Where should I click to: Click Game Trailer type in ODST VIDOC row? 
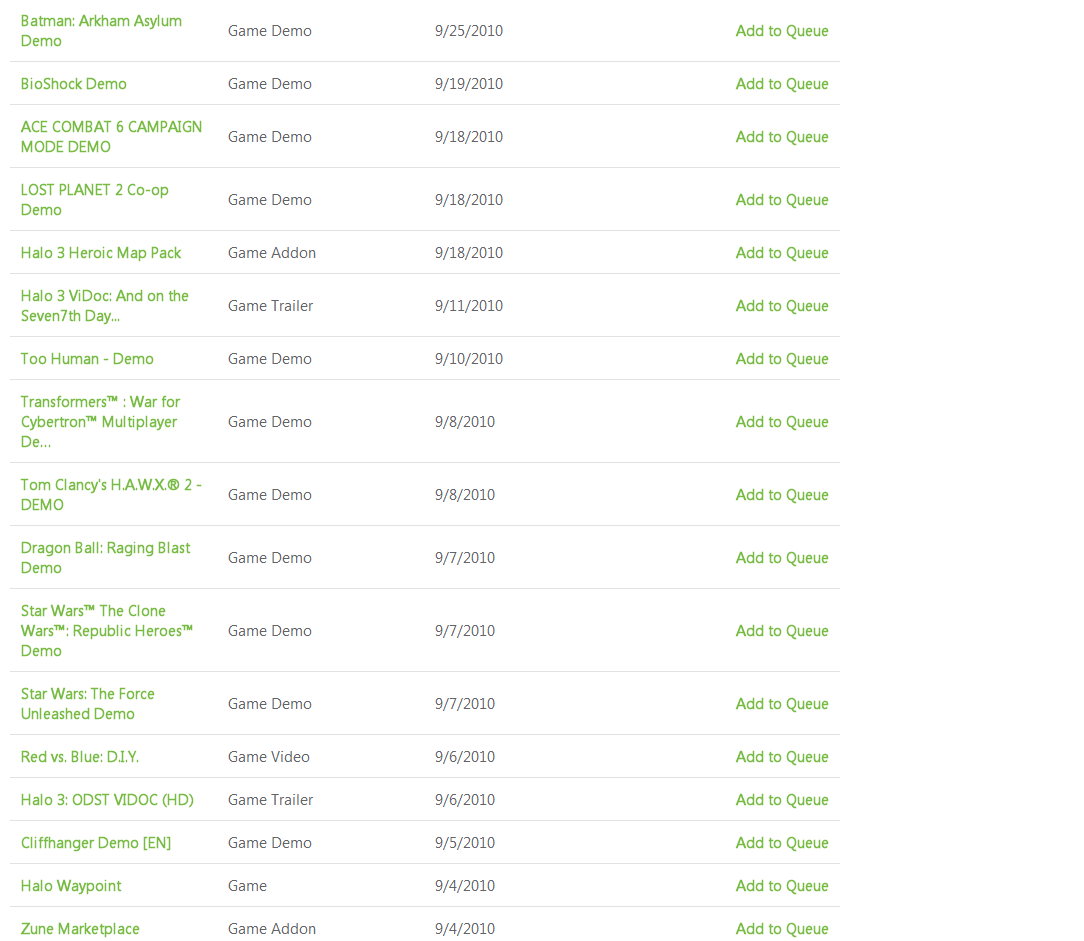pos(270,800)
